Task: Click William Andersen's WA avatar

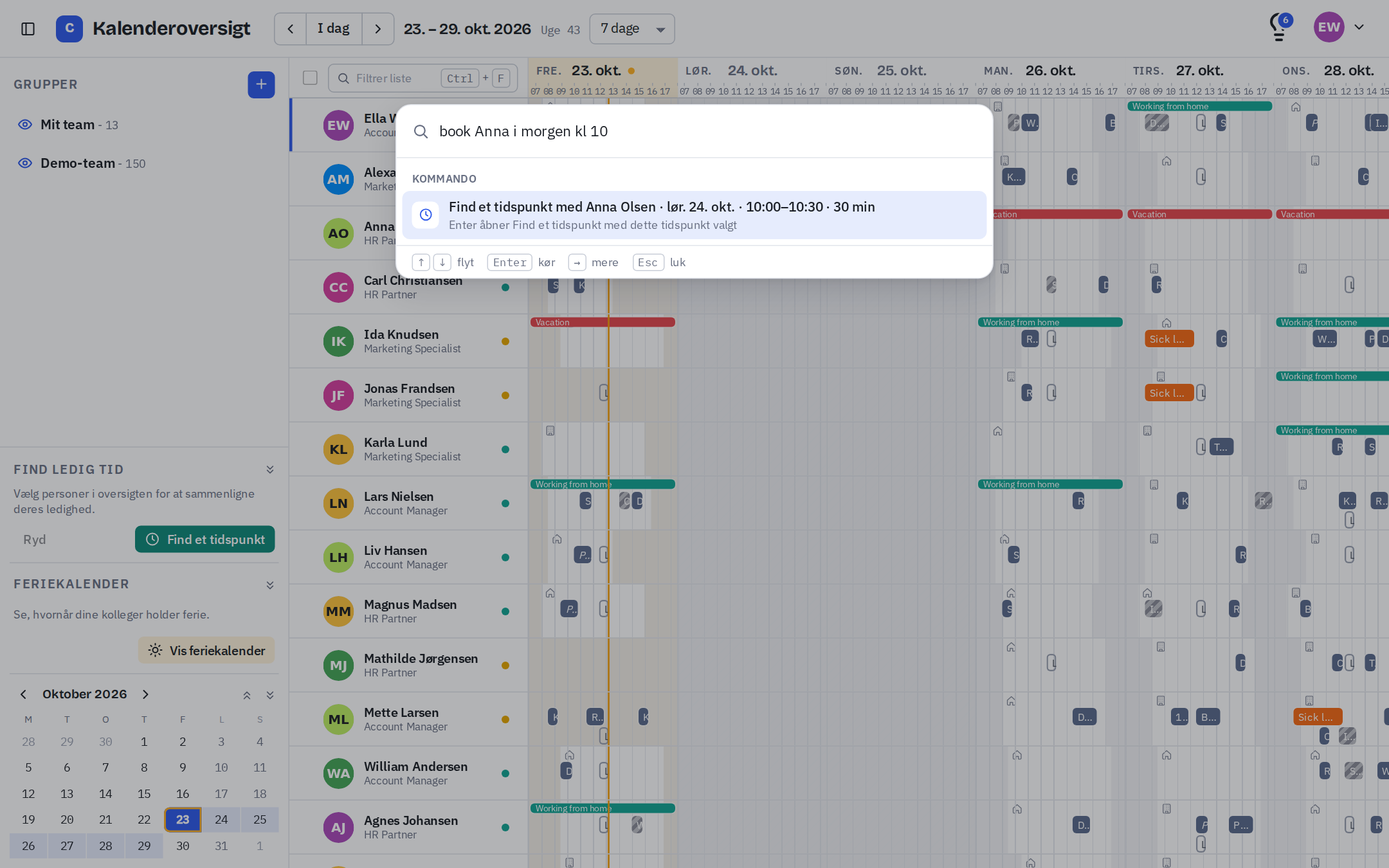Action: [338, 773]
